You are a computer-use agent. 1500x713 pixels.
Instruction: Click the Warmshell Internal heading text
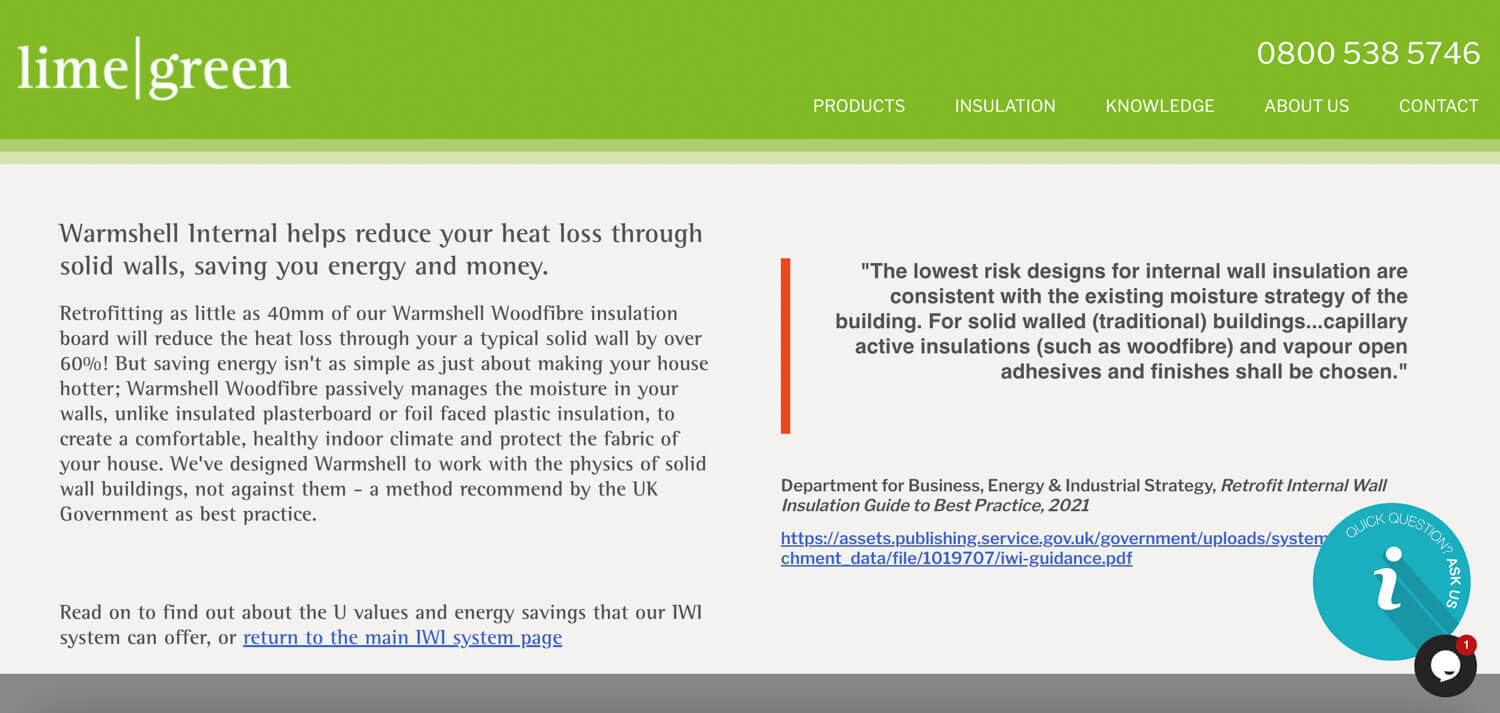click(381, 250)
